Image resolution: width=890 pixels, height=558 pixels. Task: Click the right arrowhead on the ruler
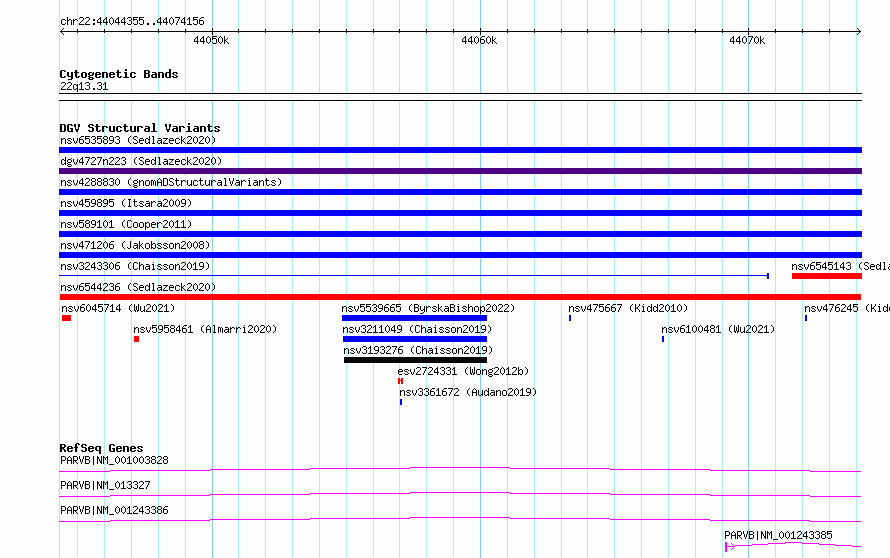[x=858, y=31]
